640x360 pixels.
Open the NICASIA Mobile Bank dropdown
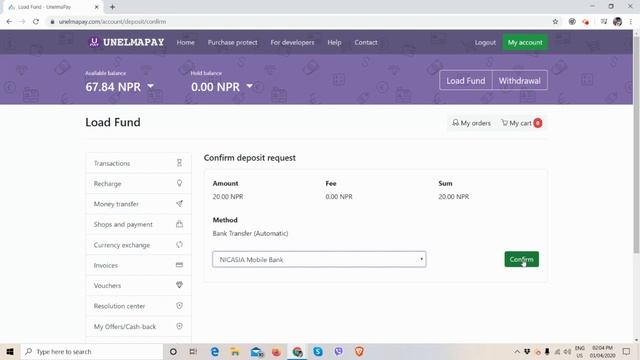click(319, 259)
